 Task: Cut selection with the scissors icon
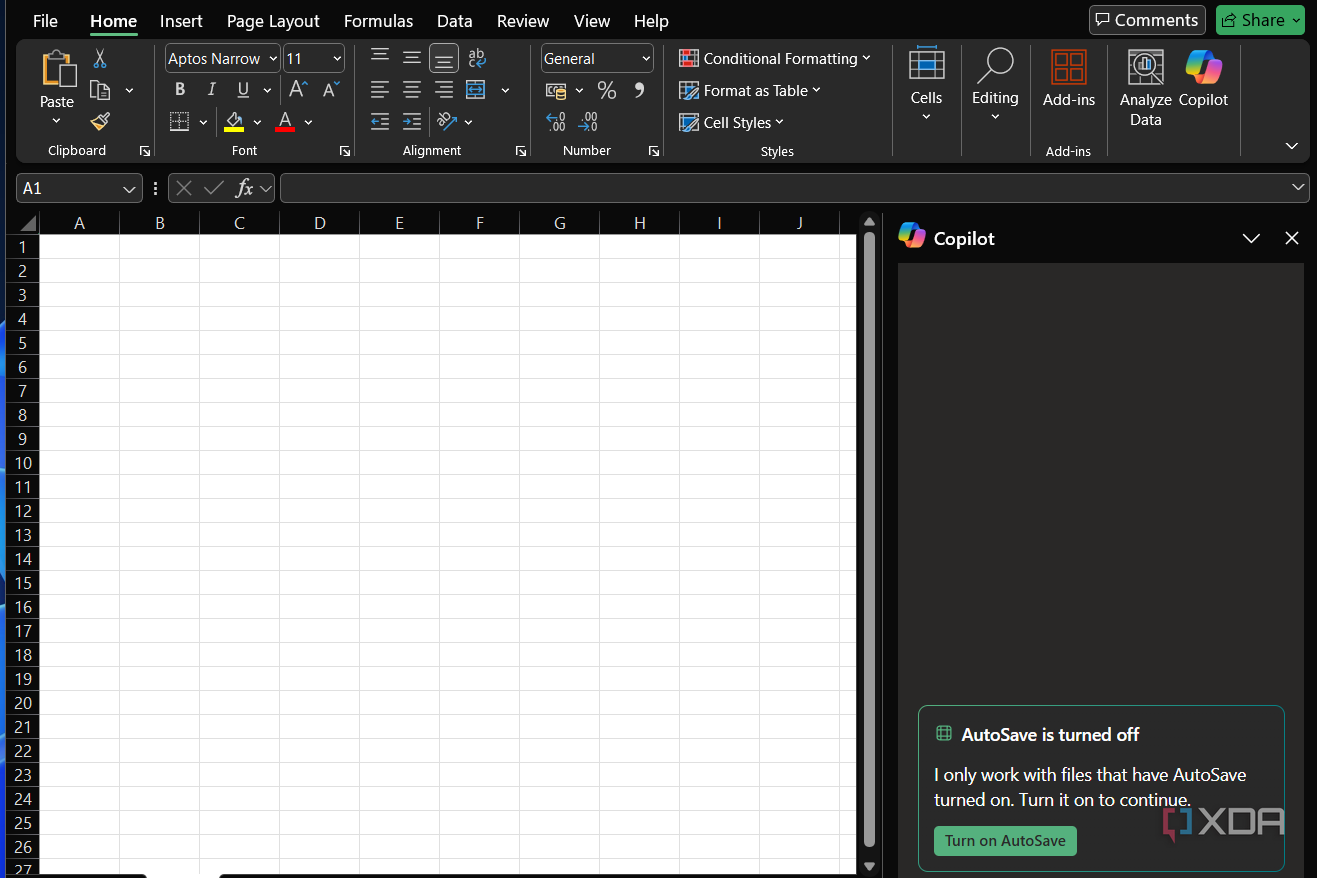coord(100,59)
